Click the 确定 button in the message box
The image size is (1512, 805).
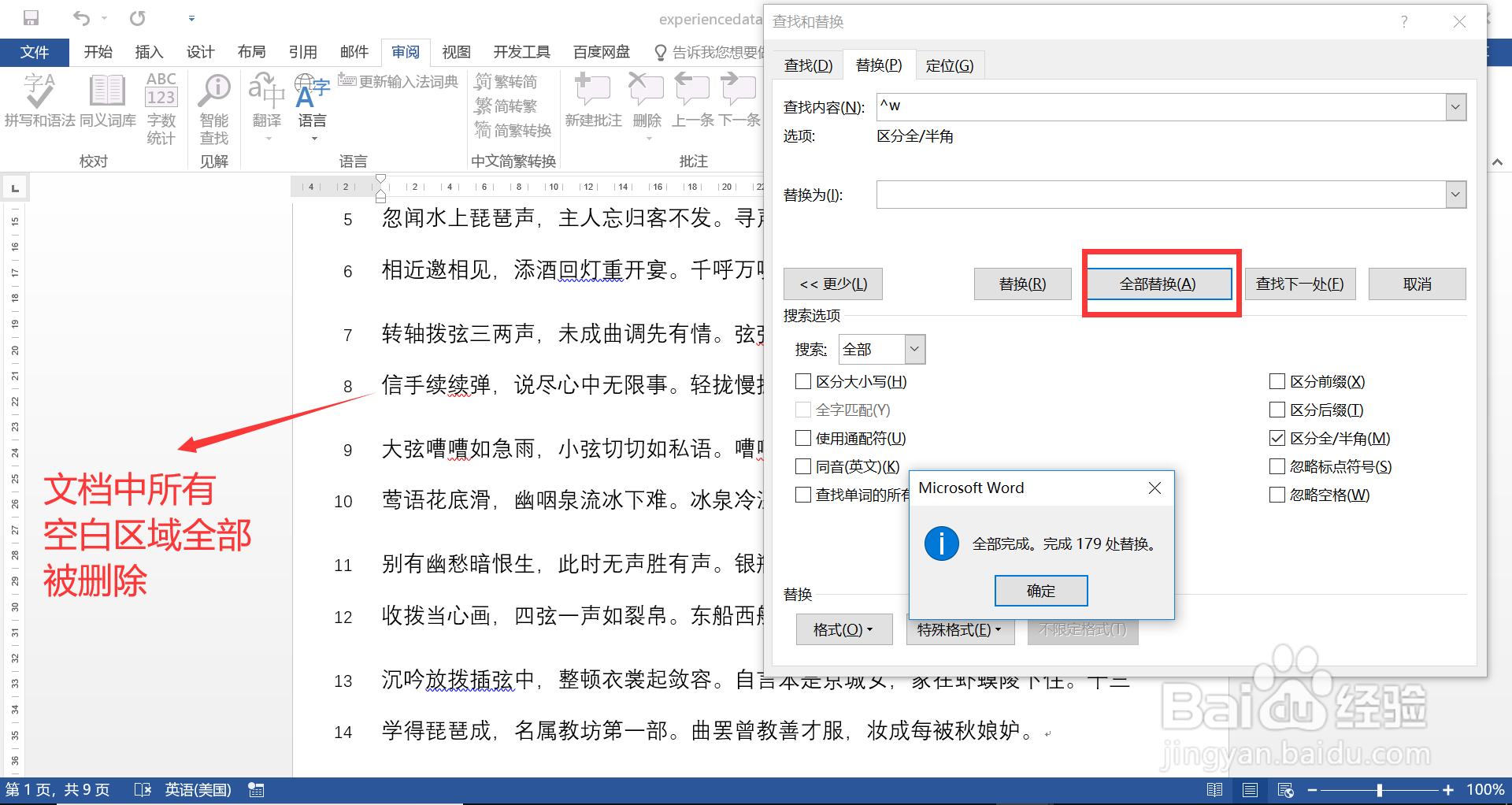1040,590
